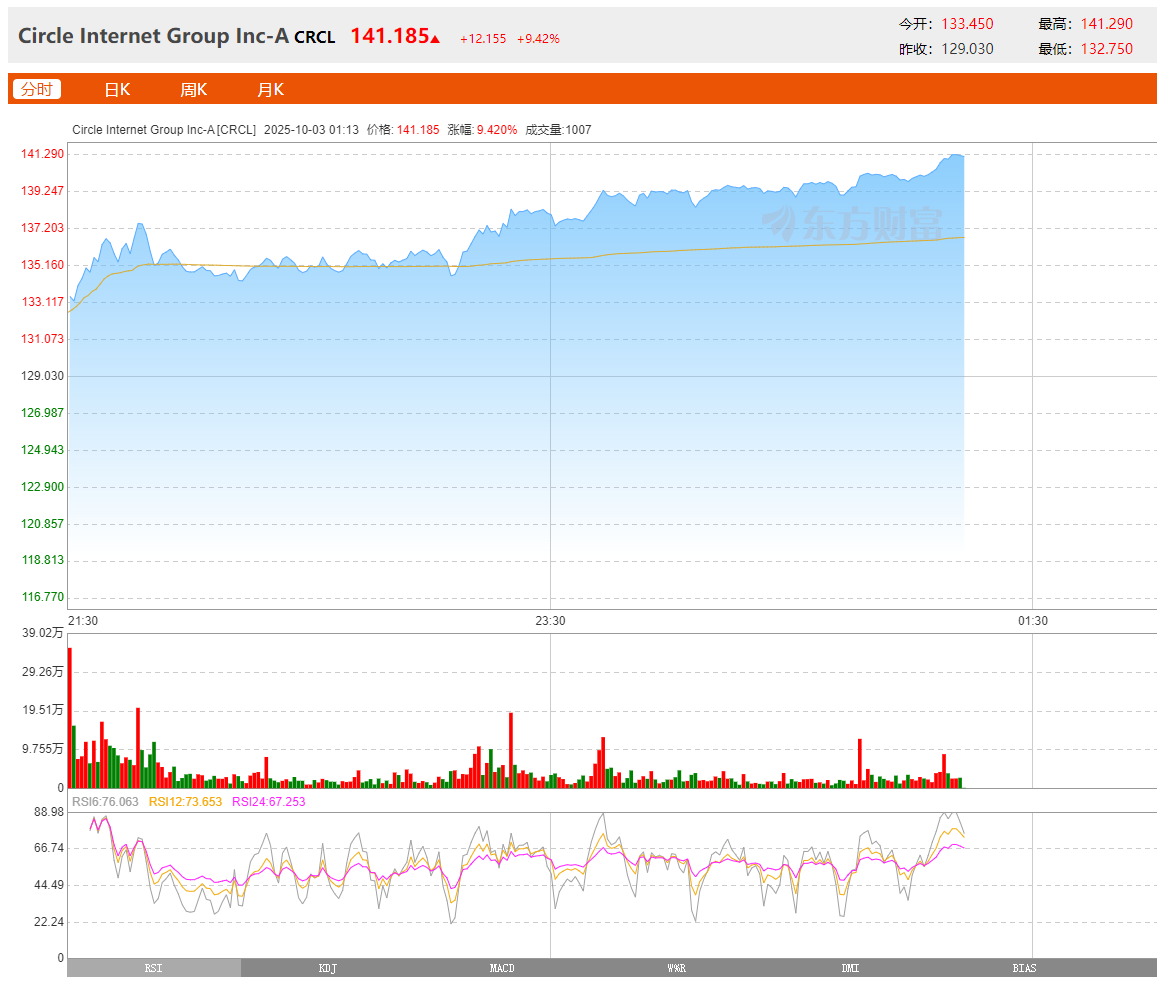
Task: Show the MACD indicator
Action: point(502,968)
